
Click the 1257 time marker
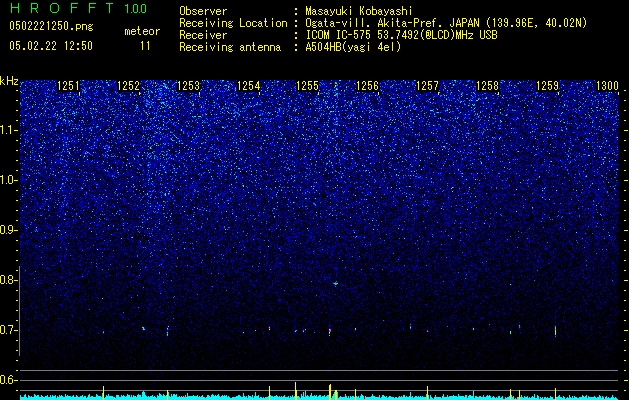click(427, 86)
